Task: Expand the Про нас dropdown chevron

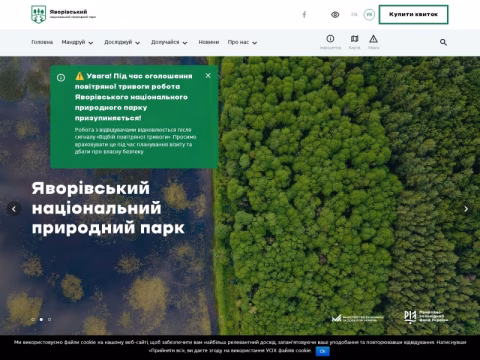Action: click(255, 43)
